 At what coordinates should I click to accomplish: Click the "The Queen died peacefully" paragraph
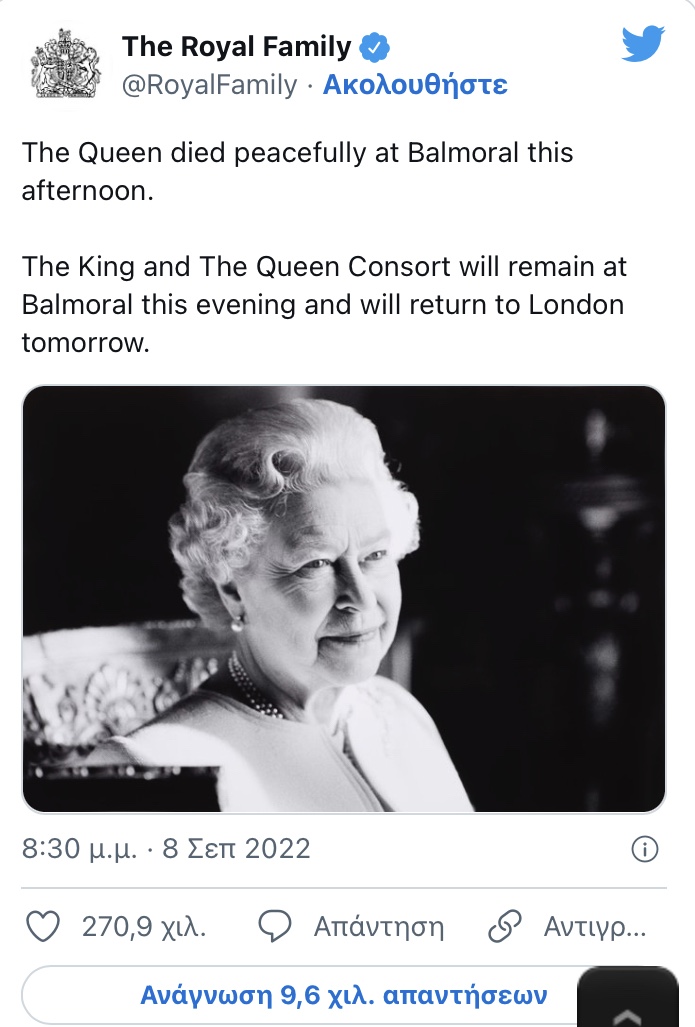pos(298,171)
